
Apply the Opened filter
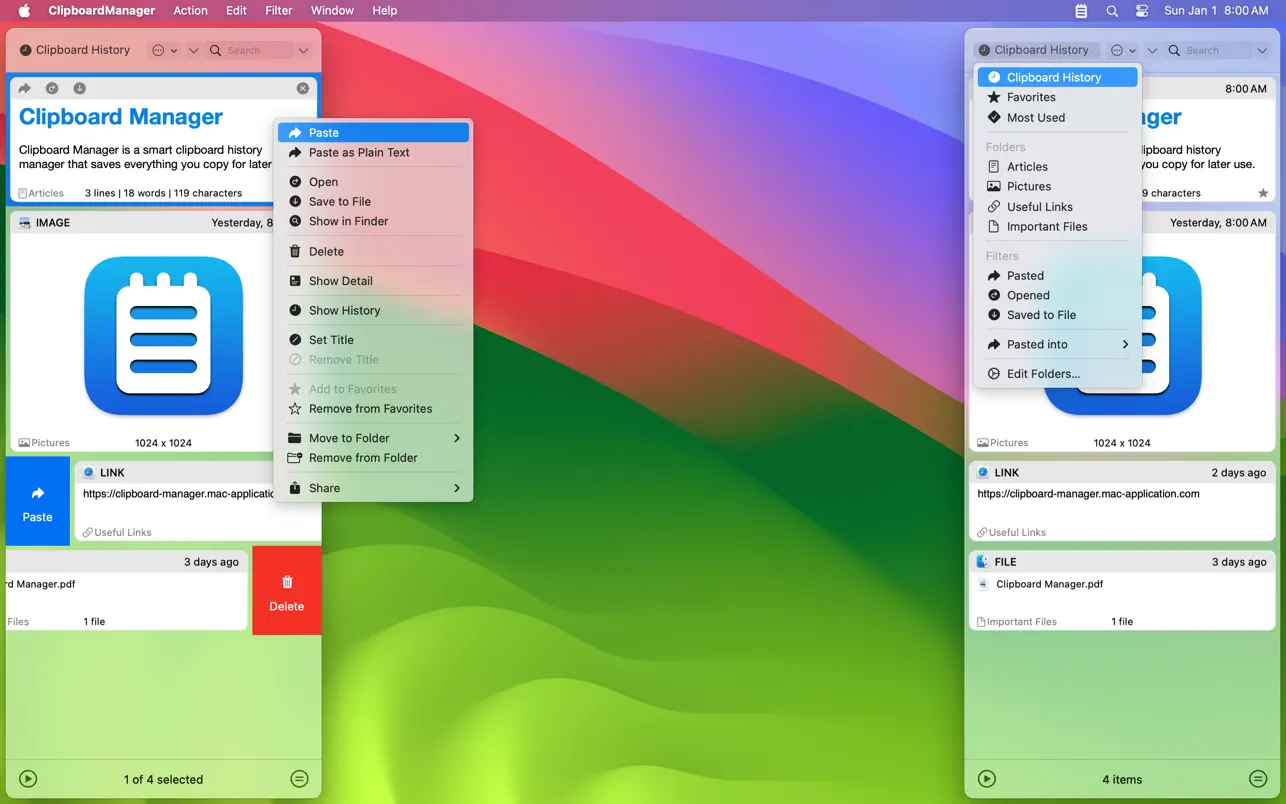[x=1057, y=295]
